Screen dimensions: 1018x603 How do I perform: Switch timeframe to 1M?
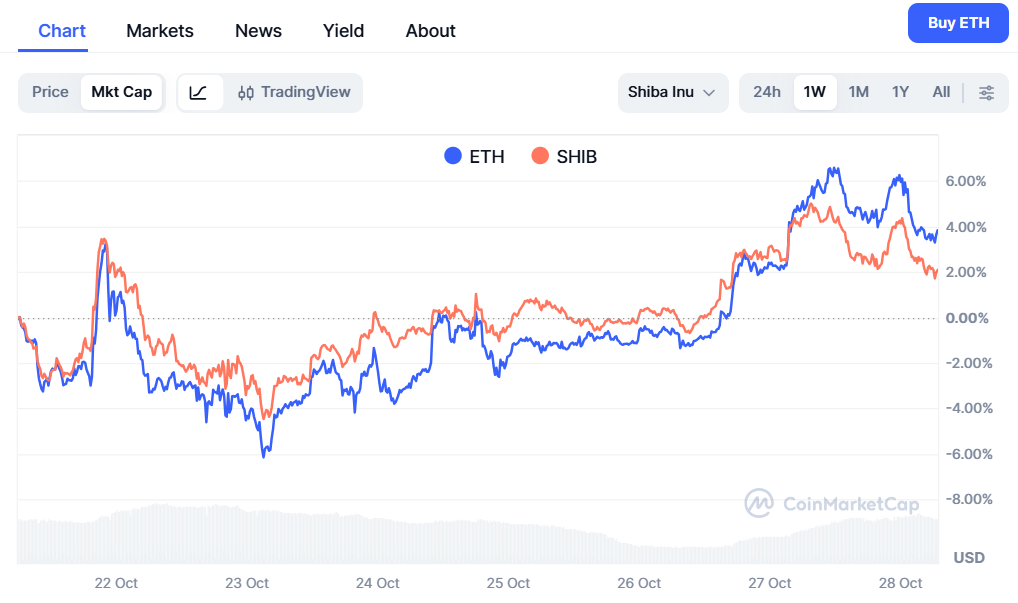(x=858, y=91)
